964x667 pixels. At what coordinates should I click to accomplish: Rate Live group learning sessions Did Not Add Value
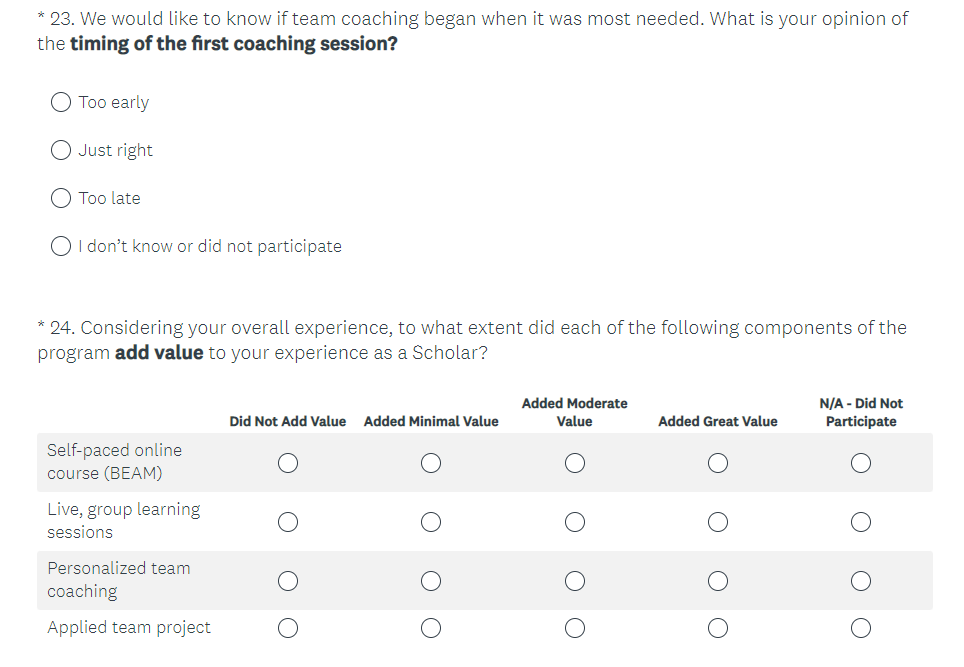(x=288, y=522)
